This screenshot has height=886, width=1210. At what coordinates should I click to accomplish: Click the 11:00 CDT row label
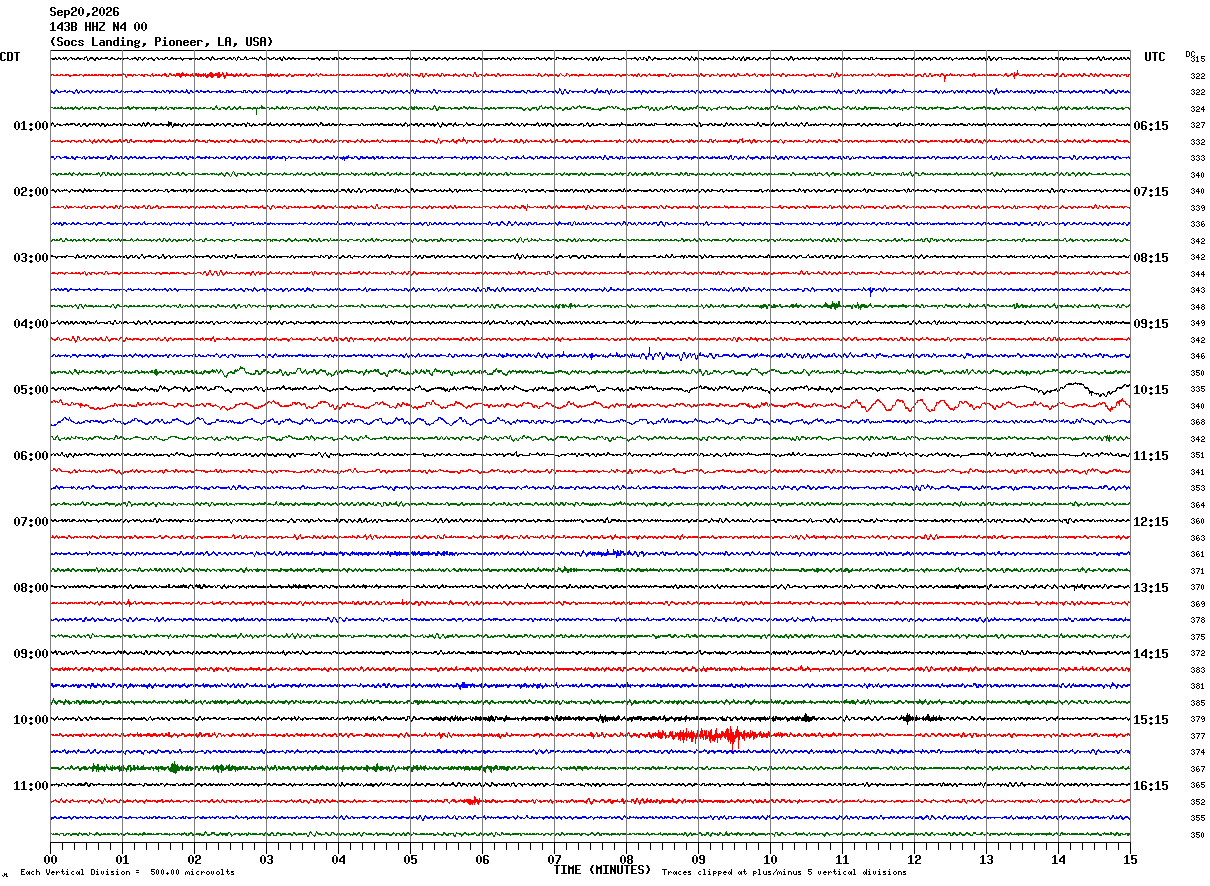31,786
